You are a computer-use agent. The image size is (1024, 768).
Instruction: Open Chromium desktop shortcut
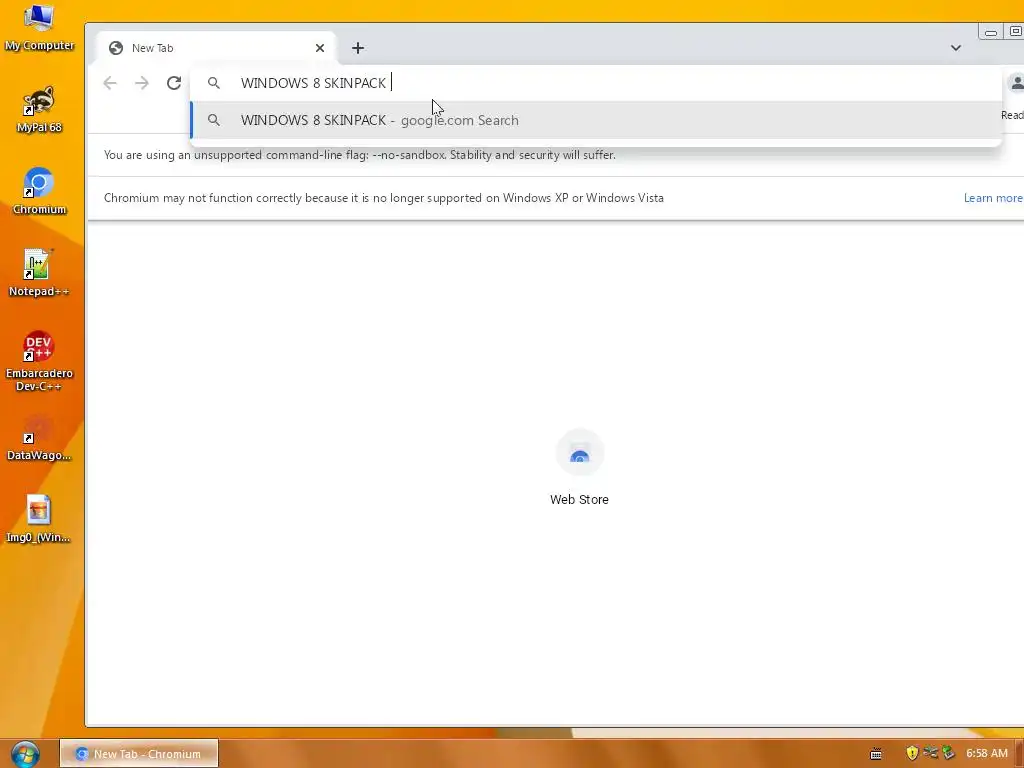pyautogui.click(x=39, y=191)
